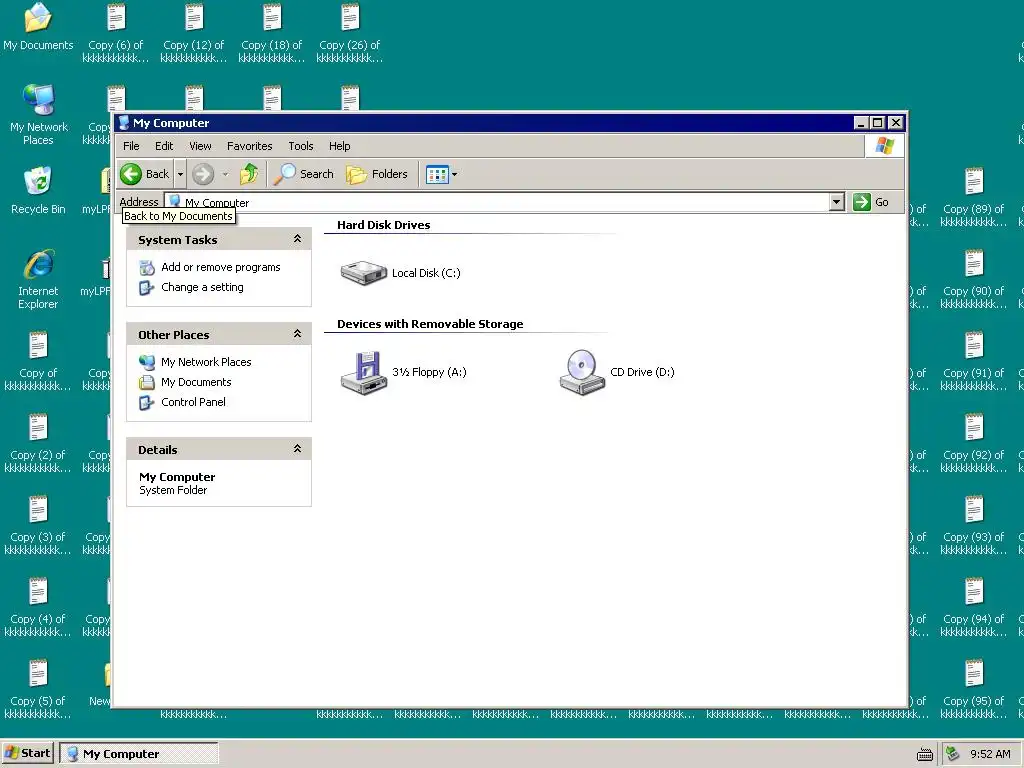The image size is (1024, 768).
Task: Click the green Go button
Action: [x=871, y=202]
